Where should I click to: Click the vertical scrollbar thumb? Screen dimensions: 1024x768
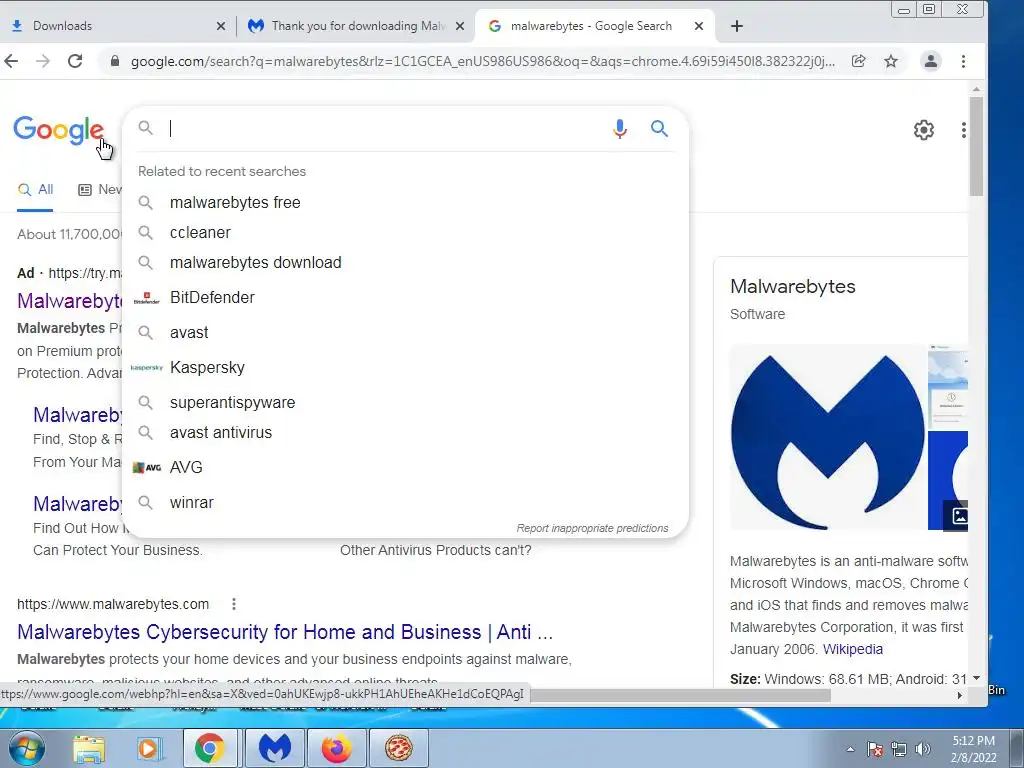click(x=976, y=146)
